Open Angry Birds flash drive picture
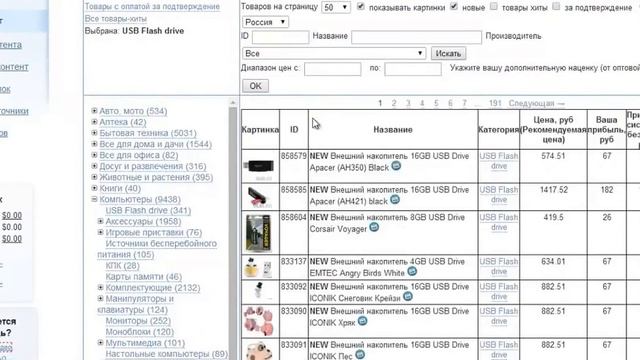 [259, 267]
